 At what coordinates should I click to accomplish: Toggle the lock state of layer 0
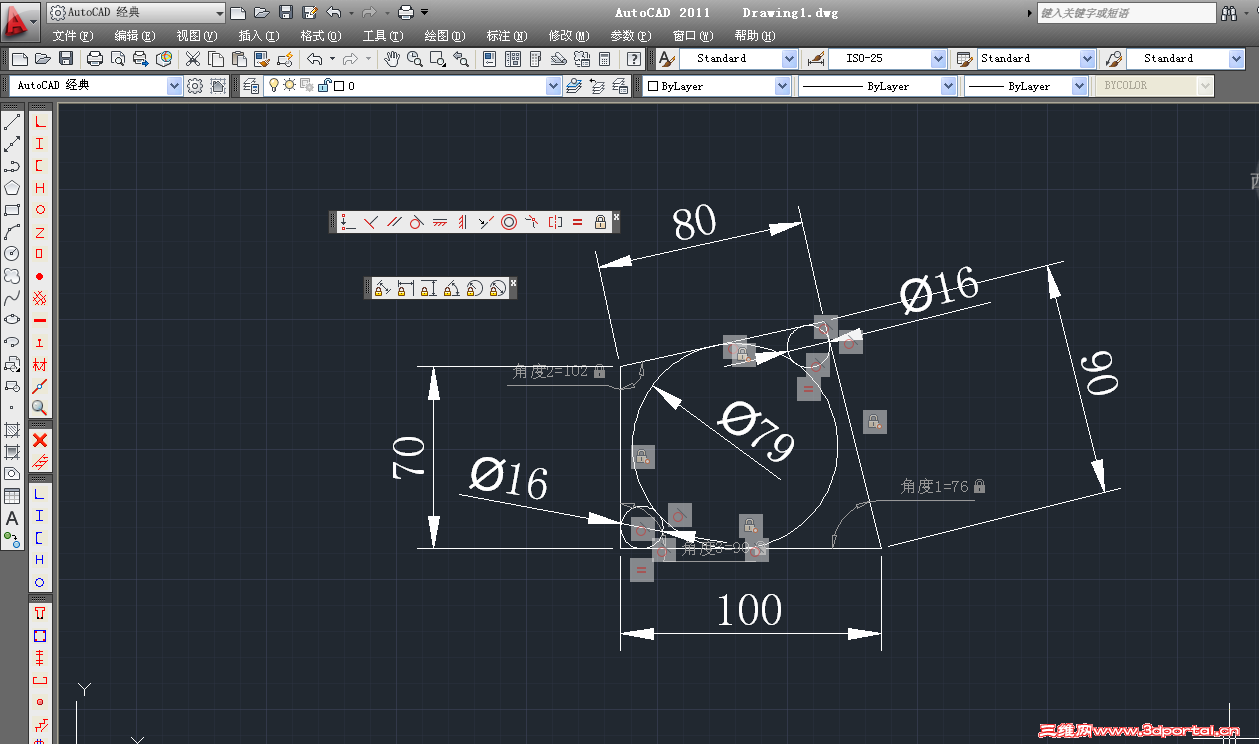tap(325, 86)
